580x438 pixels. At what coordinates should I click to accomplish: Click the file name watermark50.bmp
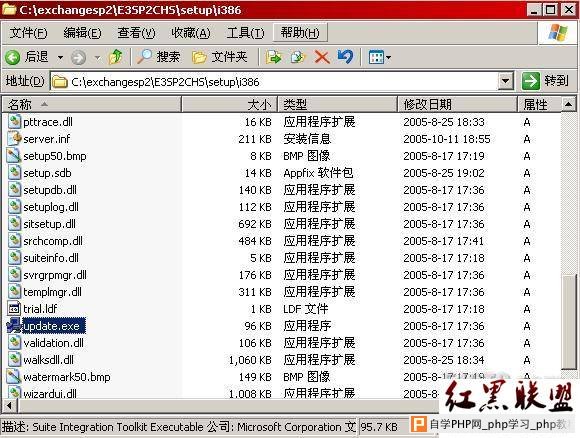(67, 377)
